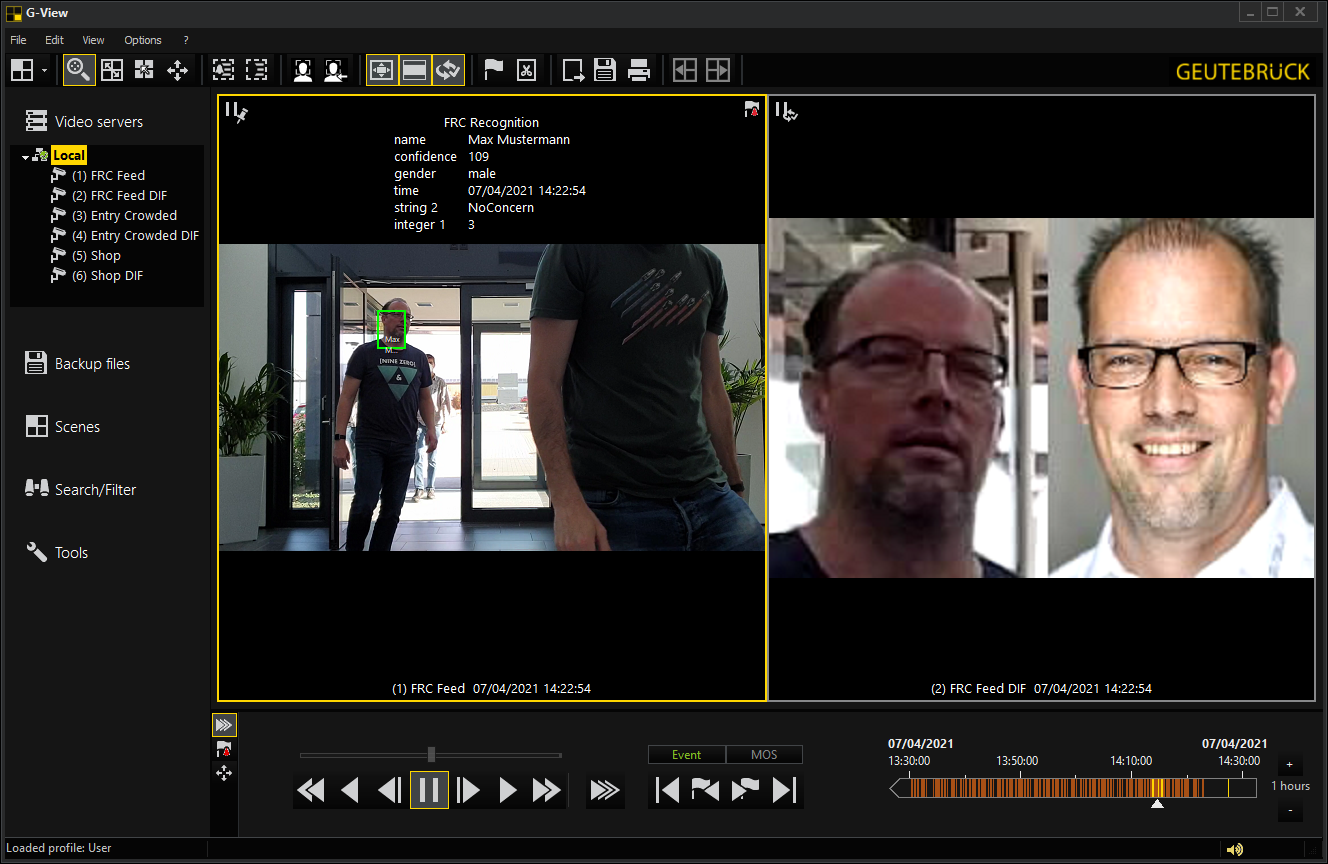Open the Options menu

point(143,40)
